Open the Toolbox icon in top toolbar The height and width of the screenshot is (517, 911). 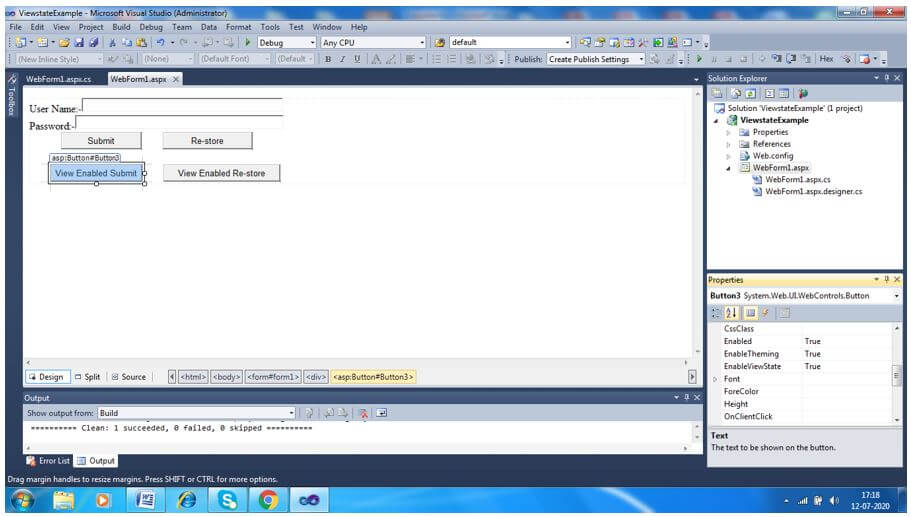pos(643,42)
